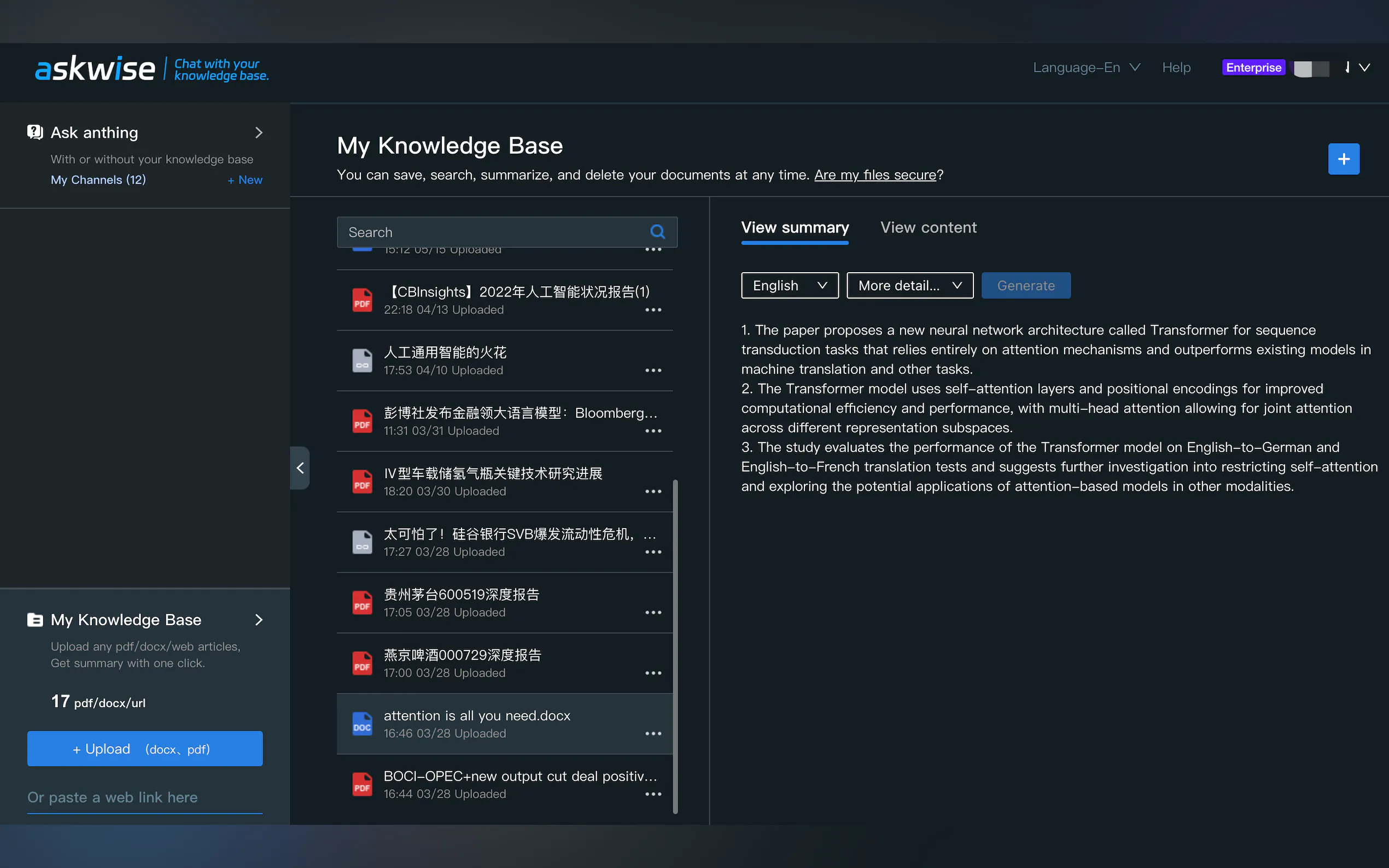Image resolution: width=1389 pixels, height=868 pixels.
Task: Open the English language dropdown
Action: [790, 285]
